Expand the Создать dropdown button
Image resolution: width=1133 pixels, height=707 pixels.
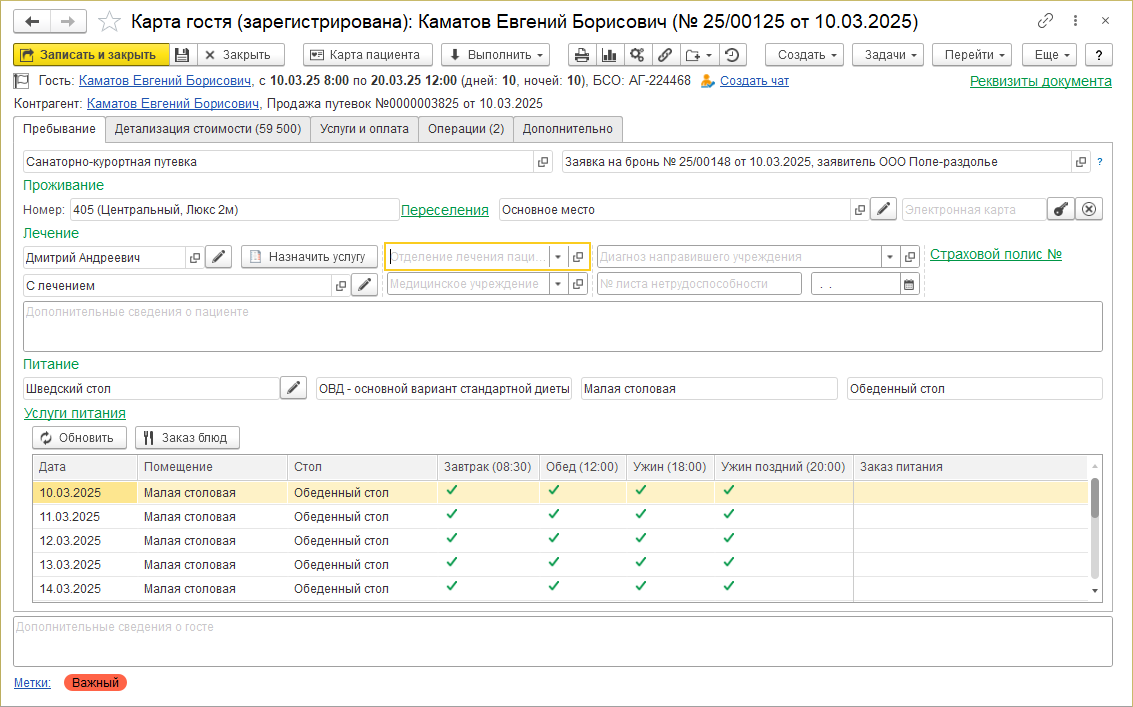tap(805, 55)
